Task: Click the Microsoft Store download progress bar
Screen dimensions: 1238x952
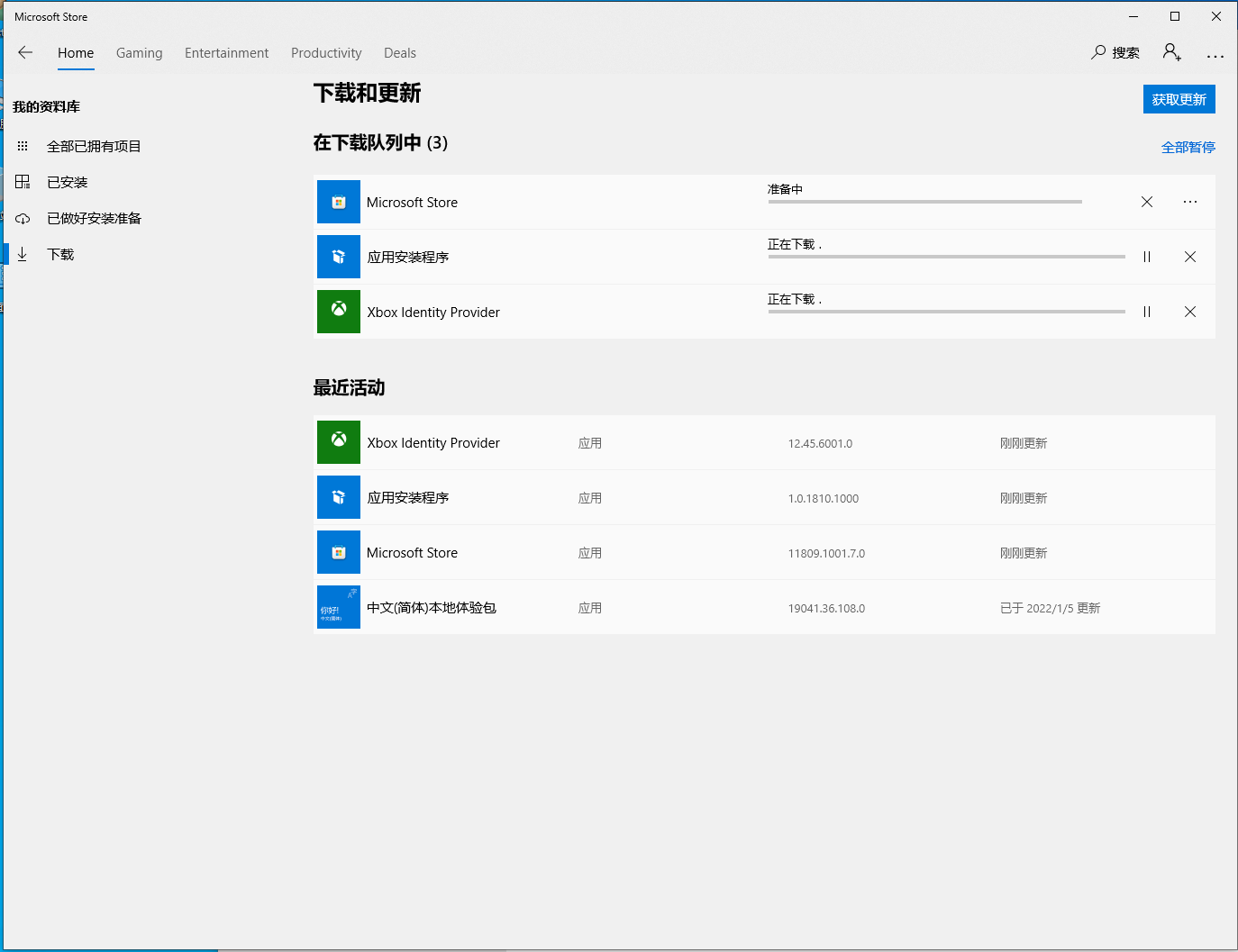Action: [x=924, y=202]
